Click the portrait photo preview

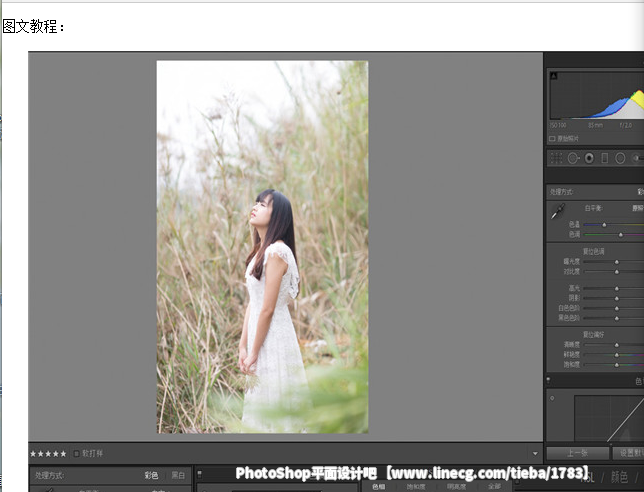262,247
